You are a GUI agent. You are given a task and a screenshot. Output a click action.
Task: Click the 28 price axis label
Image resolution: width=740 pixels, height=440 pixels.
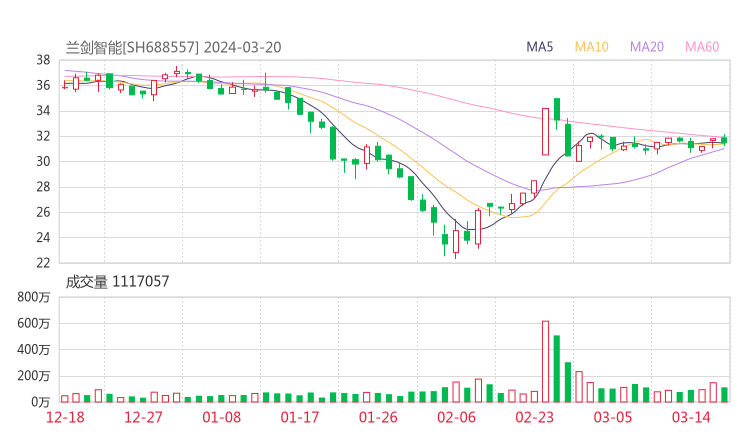click(x=43, y=187)
